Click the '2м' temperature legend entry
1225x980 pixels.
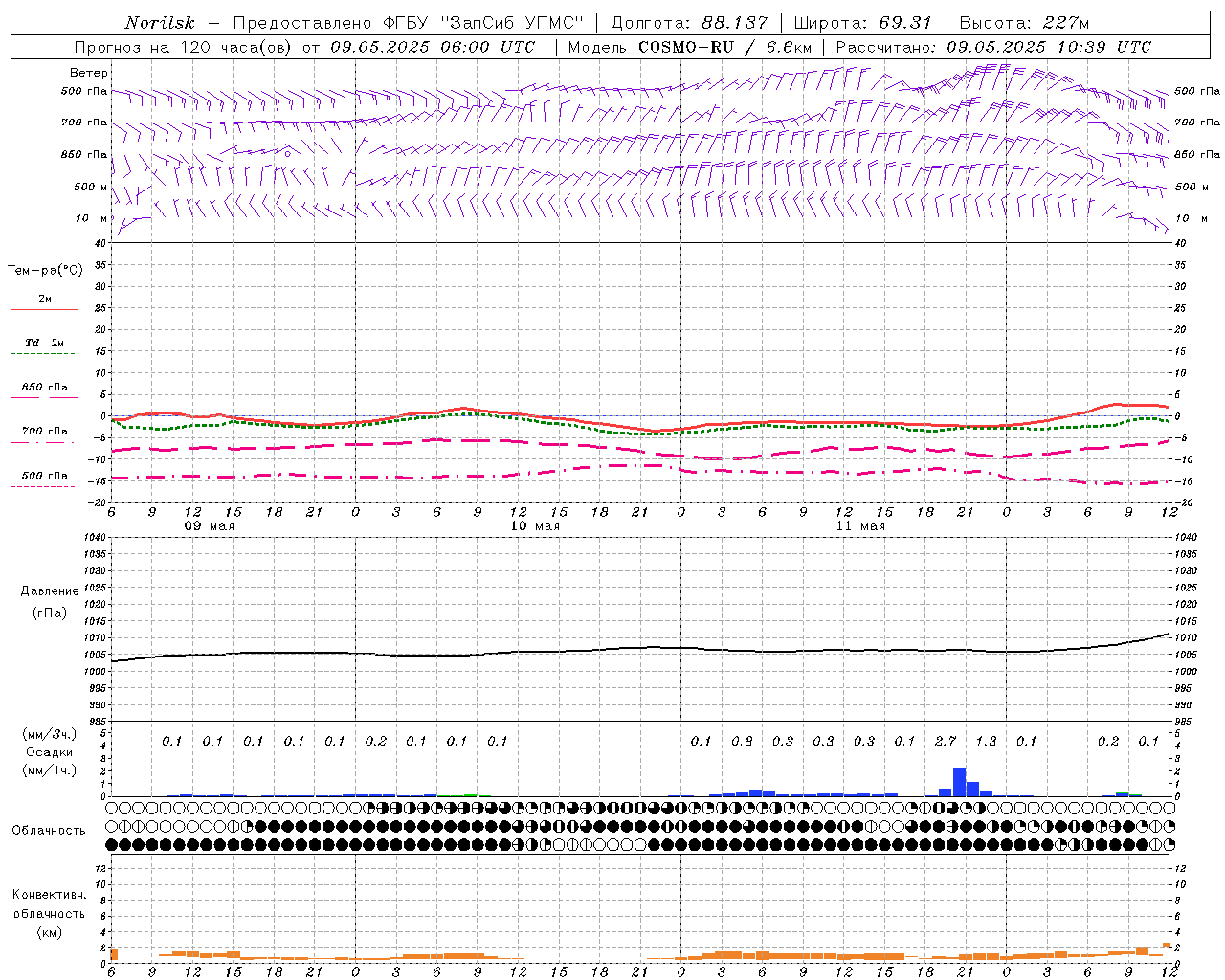coord(45,300)
